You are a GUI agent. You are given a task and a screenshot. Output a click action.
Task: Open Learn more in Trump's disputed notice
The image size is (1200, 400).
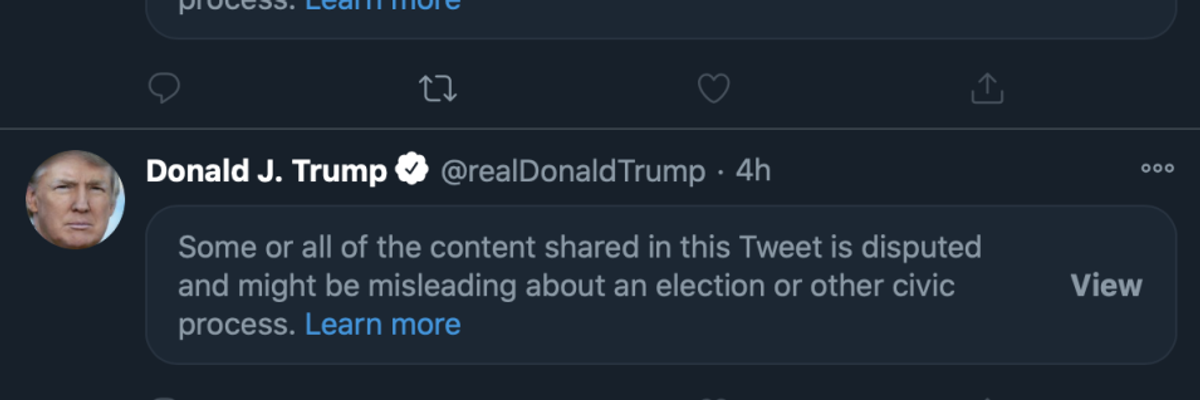coord(382,324)
